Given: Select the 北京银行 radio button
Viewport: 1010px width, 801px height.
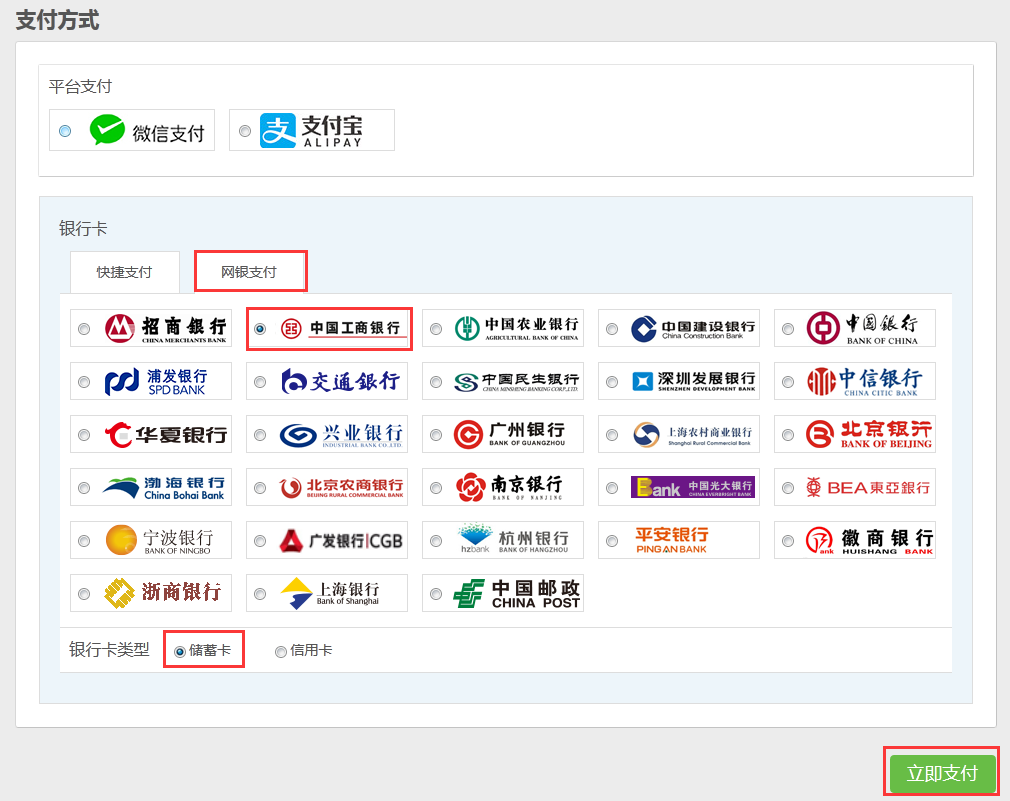Looking at the screenshot, I should pos(788,435).
